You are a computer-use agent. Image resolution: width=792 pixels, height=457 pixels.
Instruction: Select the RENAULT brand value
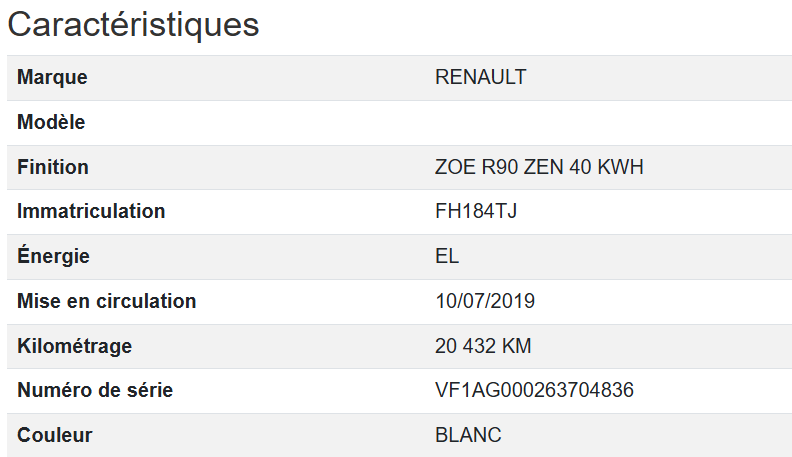480,78
